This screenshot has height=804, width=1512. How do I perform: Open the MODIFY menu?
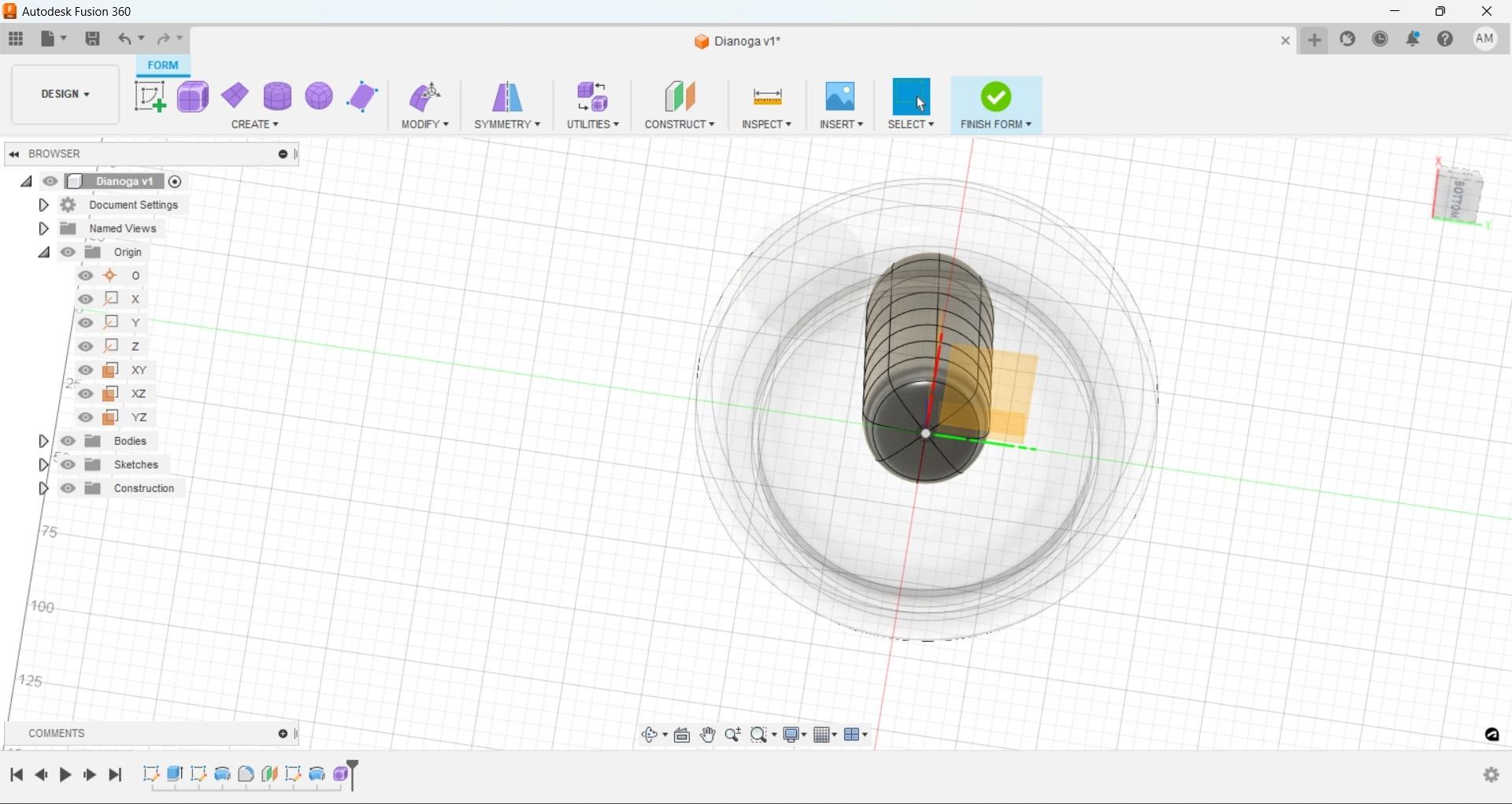425,124
